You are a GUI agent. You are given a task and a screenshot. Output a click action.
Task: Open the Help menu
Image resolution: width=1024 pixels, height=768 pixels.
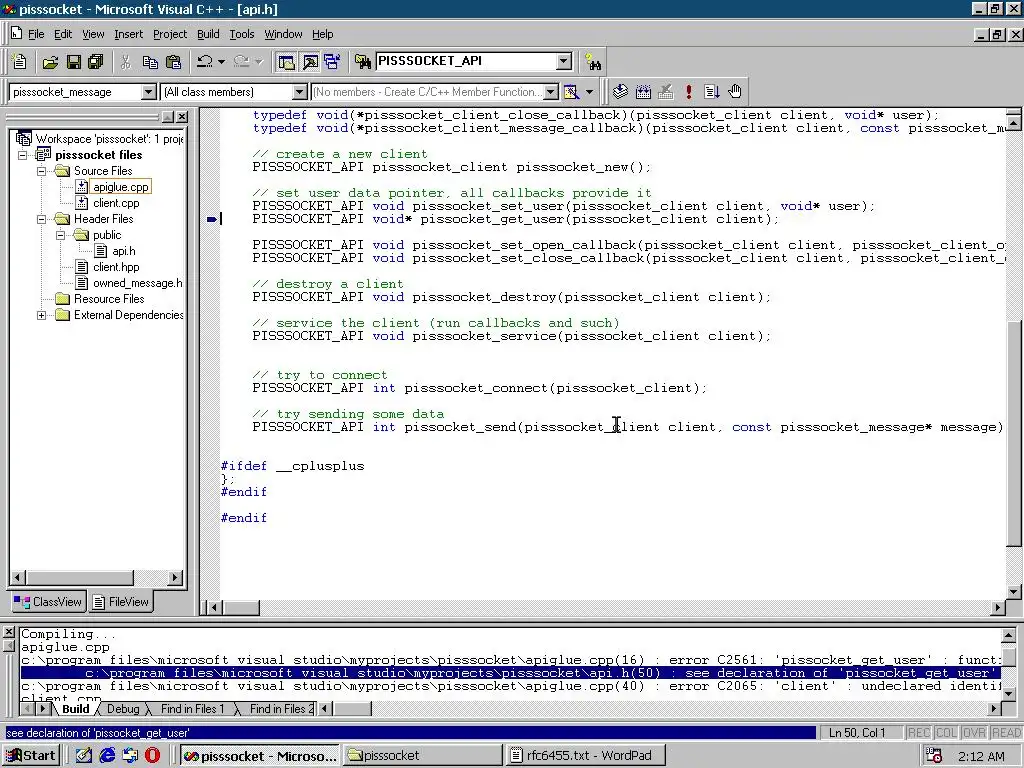coord(323,34)
